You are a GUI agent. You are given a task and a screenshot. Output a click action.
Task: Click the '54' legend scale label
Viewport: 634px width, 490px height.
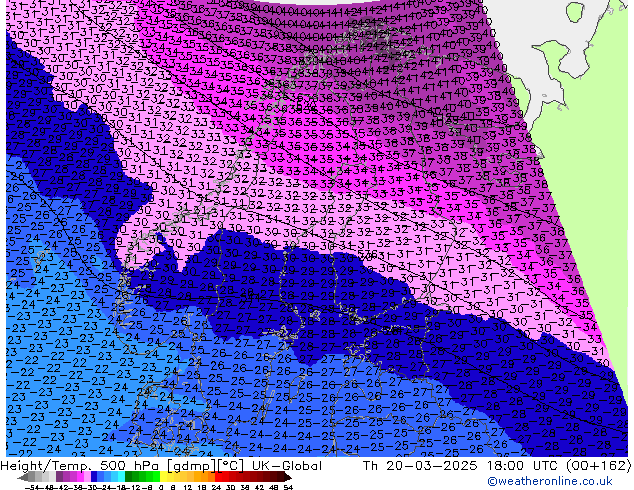288,487
